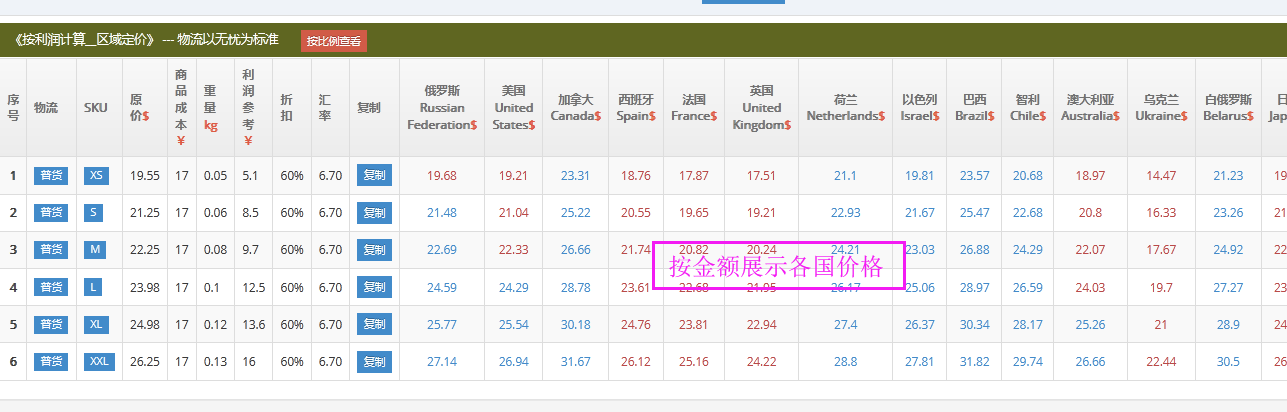The image size is (1287, 412).
Task: Click 复制 button in row 4
Action: tap(374, 287)
